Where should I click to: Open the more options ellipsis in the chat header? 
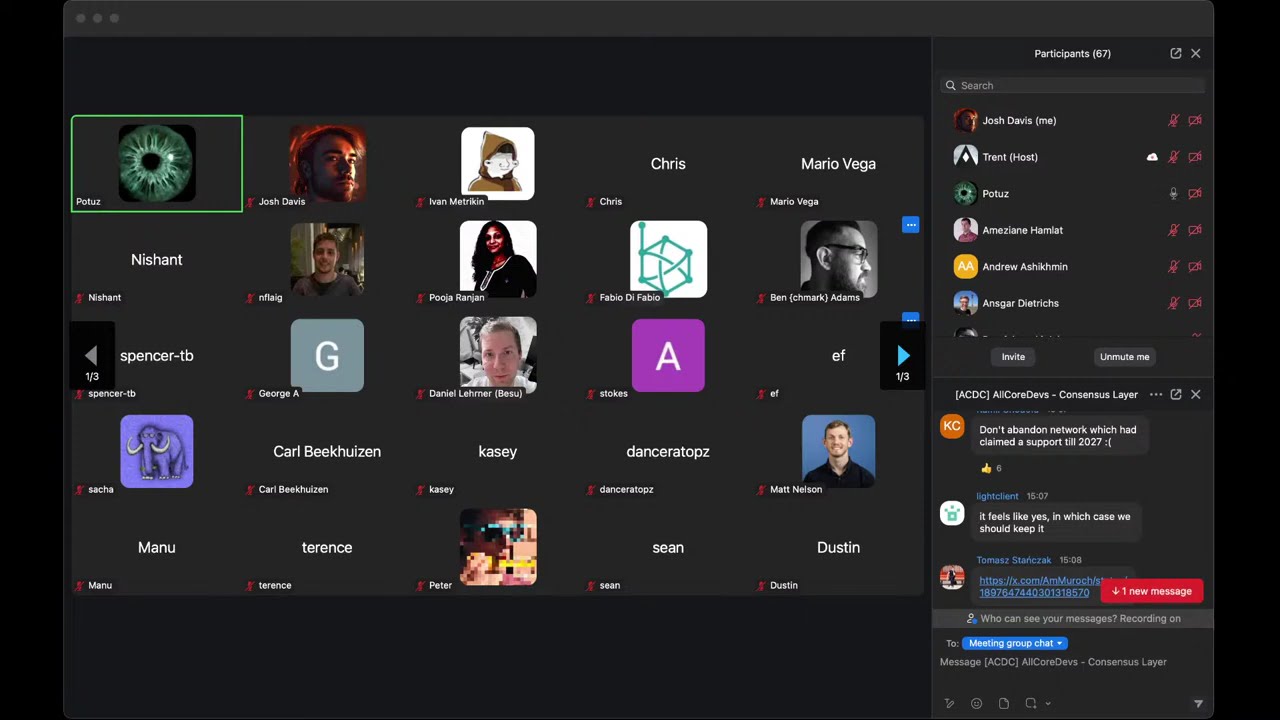pyautogui.click(x=1156, y=394)
